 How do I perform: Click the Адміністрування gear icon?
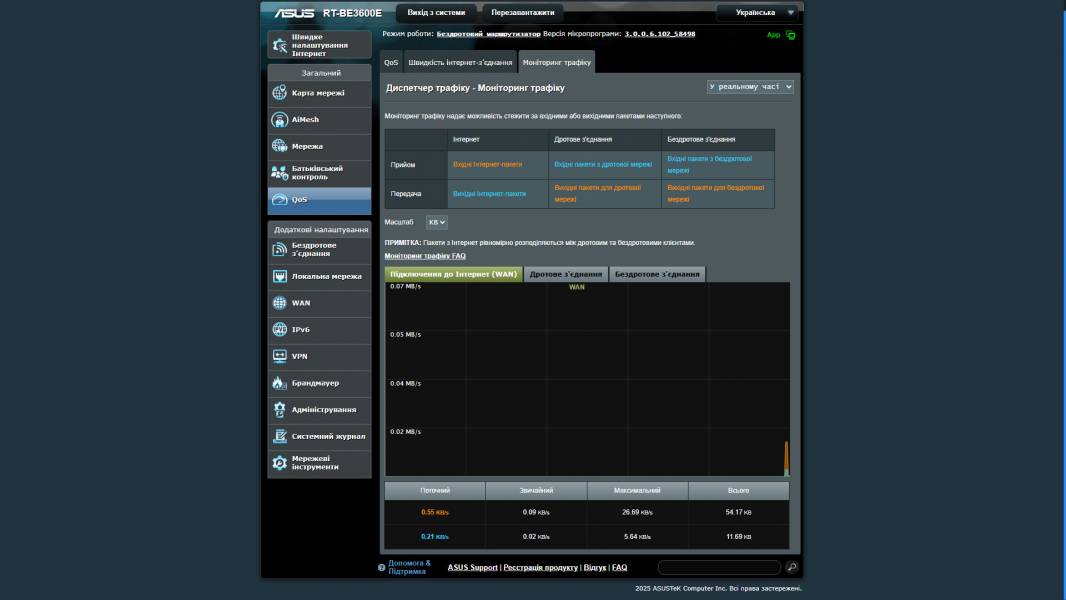(x=279, y=410)
